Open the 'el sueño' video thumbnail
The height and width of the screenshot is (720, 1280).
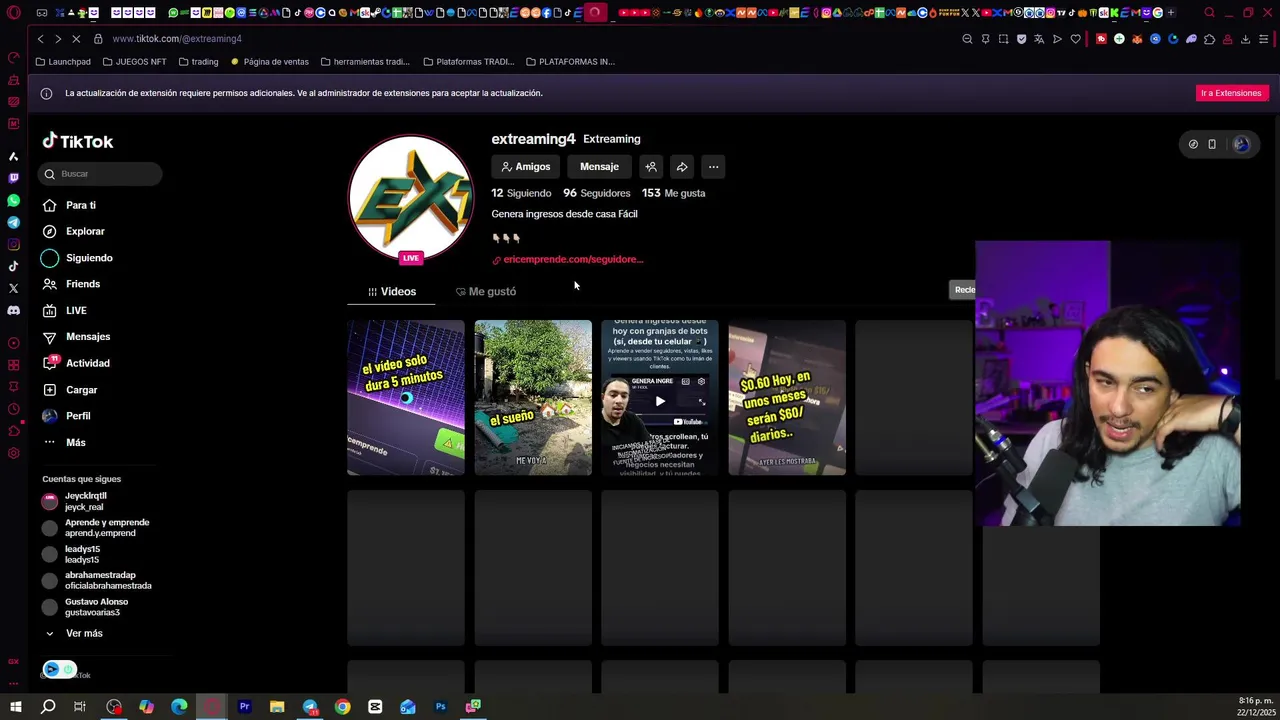coord(533,397)
